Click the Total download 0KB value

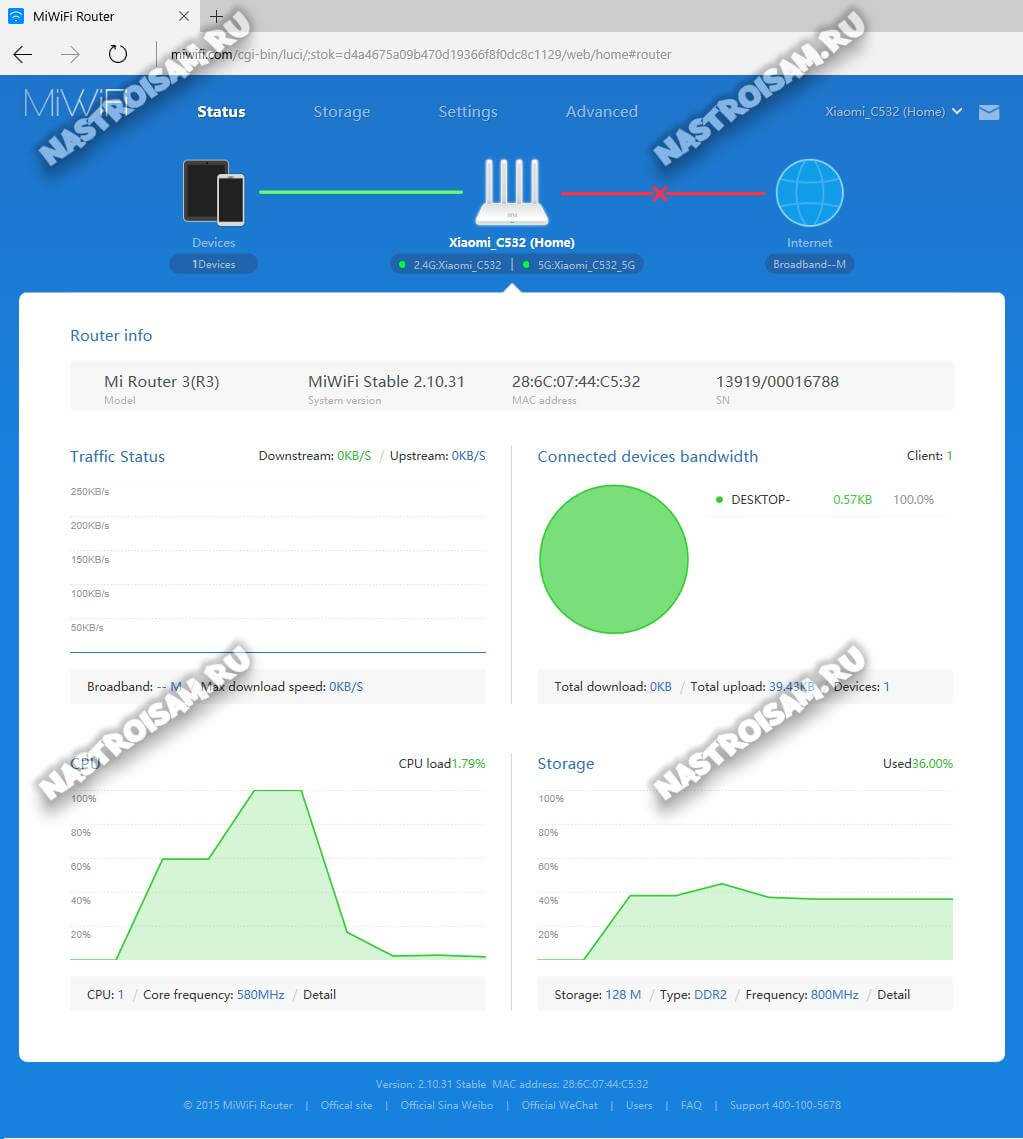[x=660, y=686]
